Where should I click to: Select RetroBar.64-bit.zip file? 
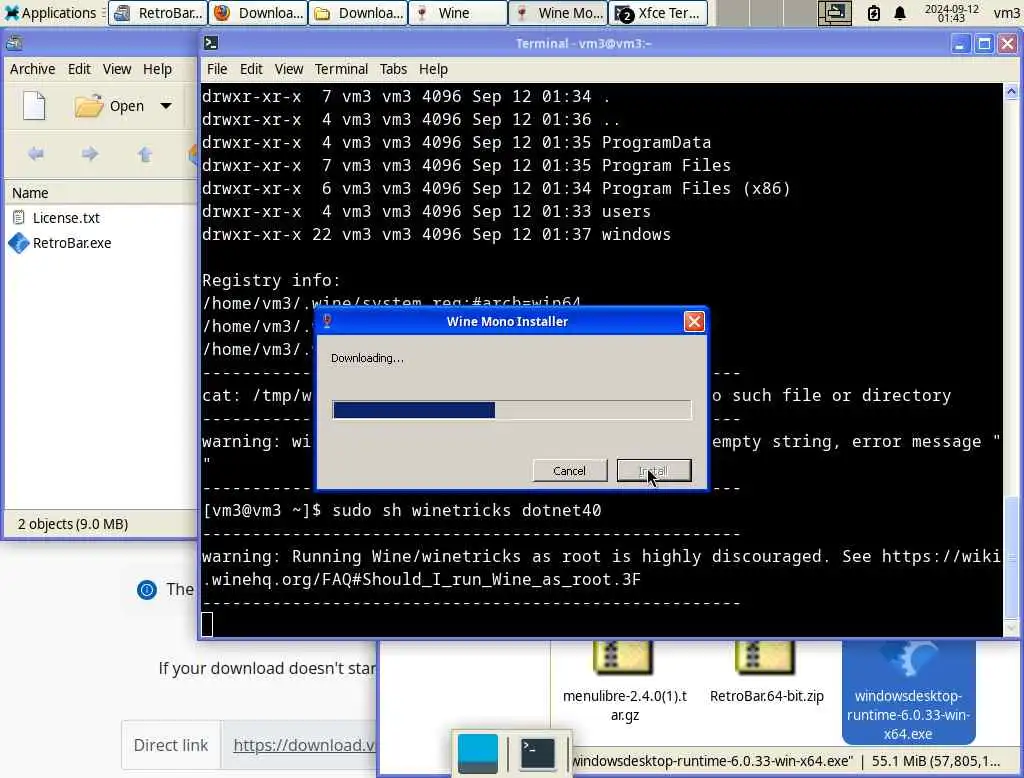[767, 673]
